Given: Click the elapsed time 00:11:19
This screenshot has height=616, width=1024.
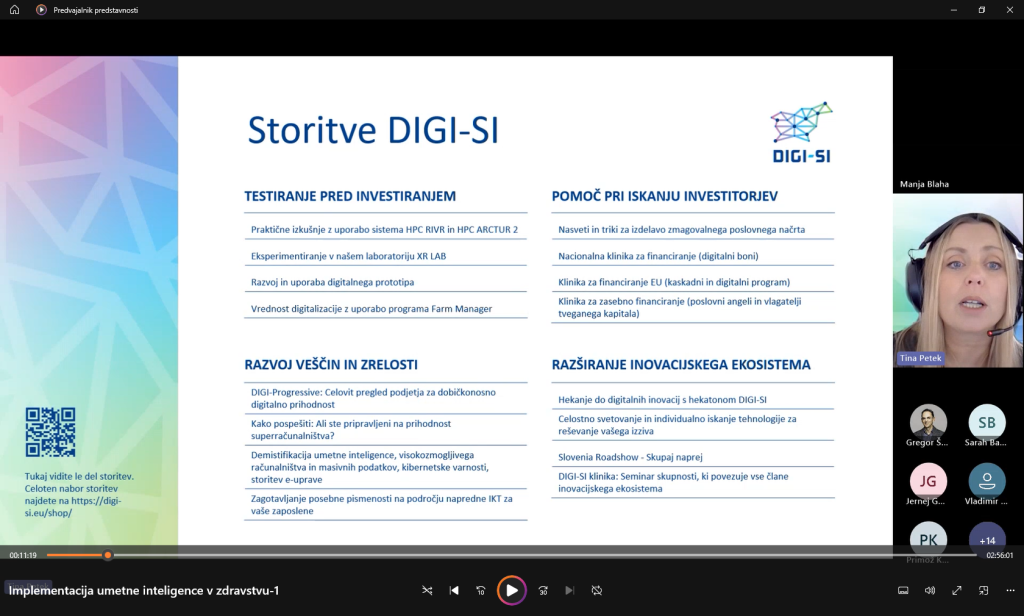Looking at the screenshot, I should pyautogui.click(x=23, y=555).
